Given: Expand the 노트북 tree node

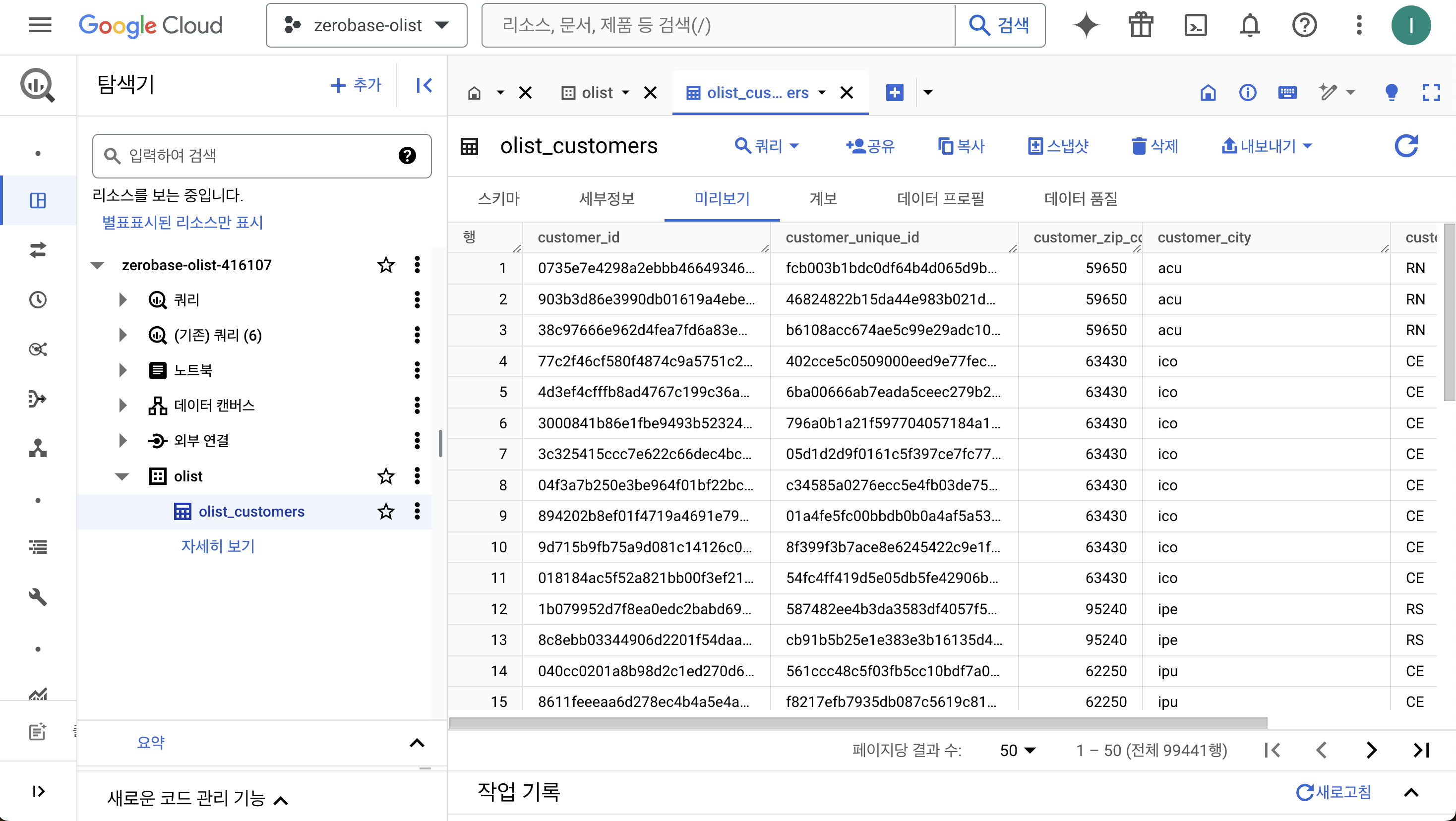Looking at the screenshot, I should (x=122, y=370).
